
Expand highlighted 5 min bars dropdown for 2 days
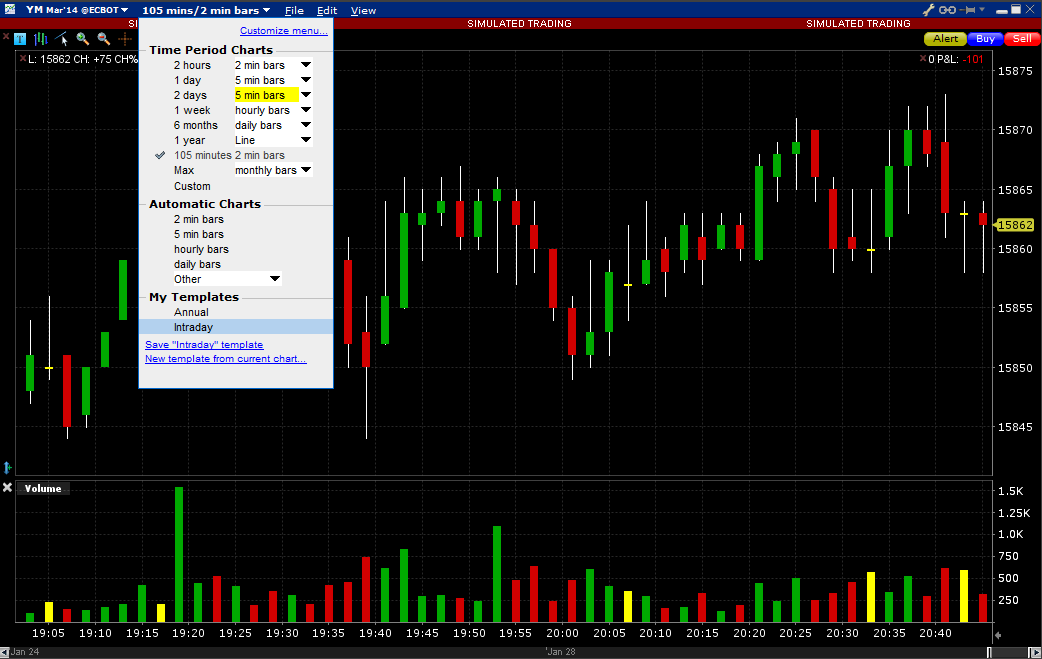pos(306,95)
